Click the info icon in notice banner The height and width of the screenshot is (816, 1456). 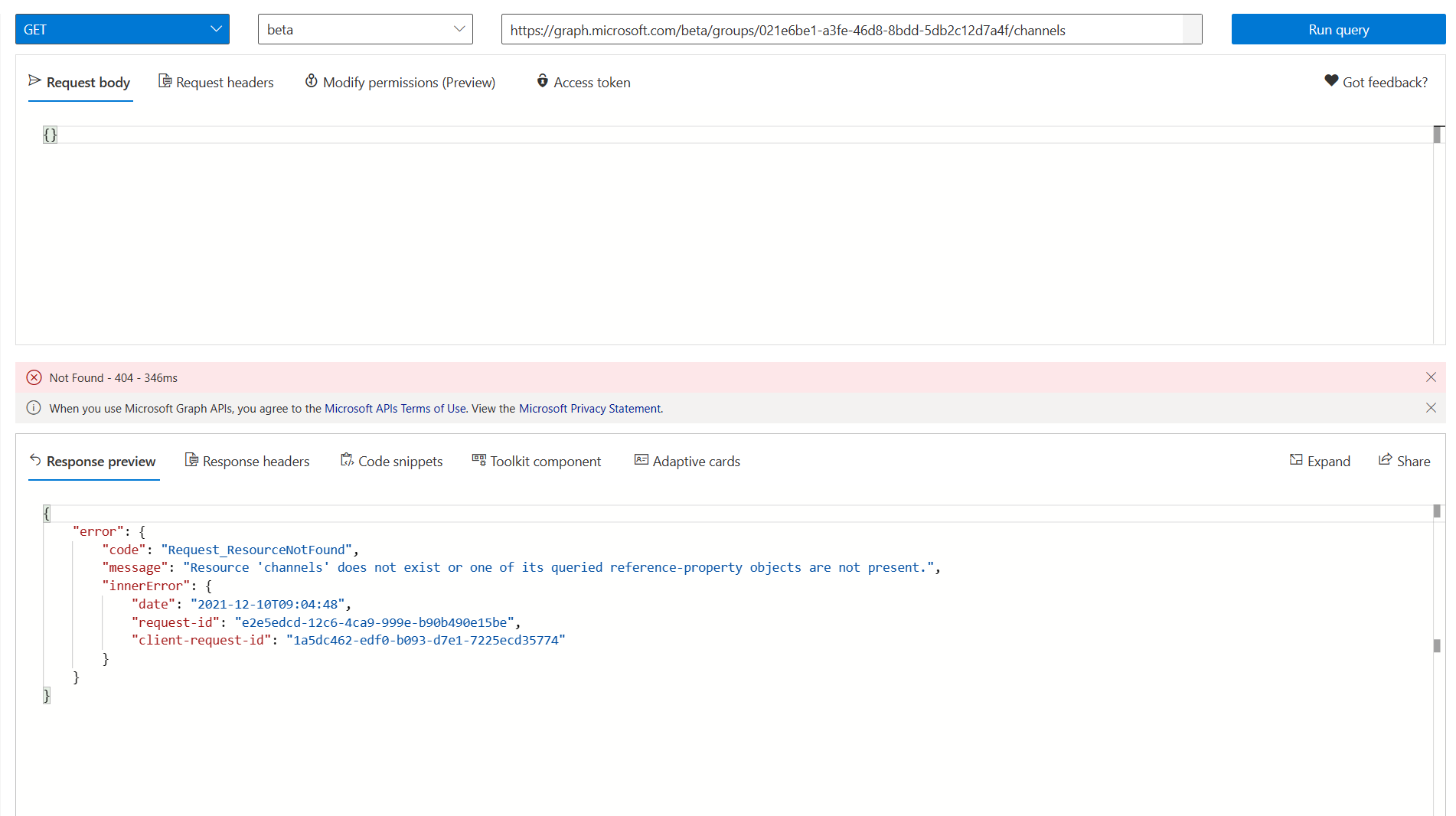click(x=34, y=408)
